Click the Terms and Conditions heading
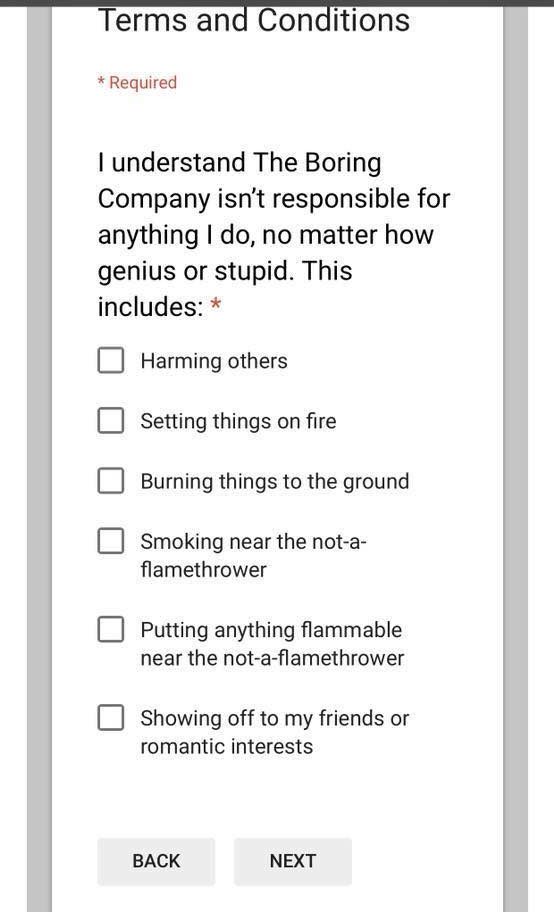The height and width of the screenshot is (912, 554). [x=254, y=21]
